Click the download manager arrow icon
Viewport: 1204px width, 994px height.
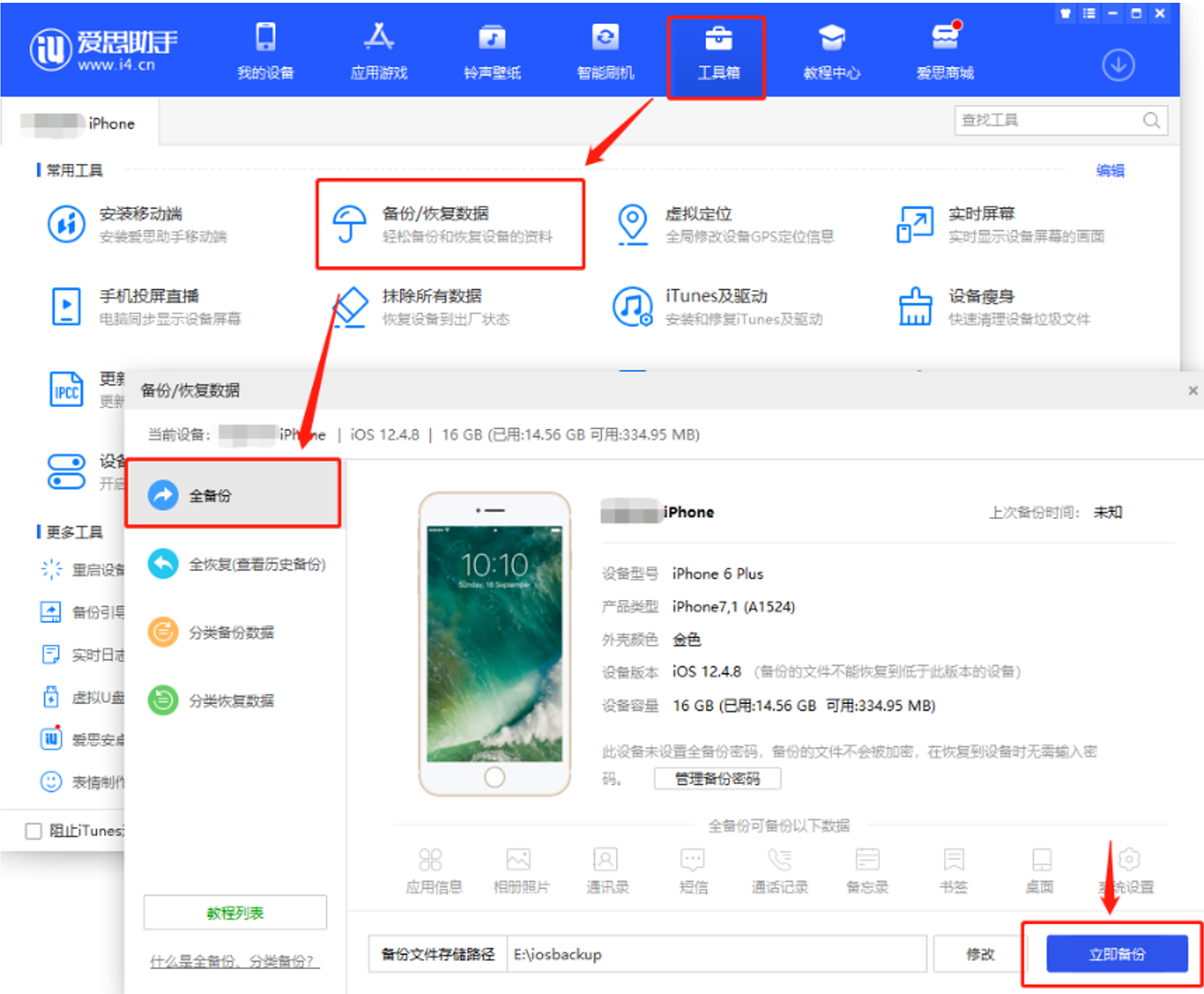pos(1118,64)
